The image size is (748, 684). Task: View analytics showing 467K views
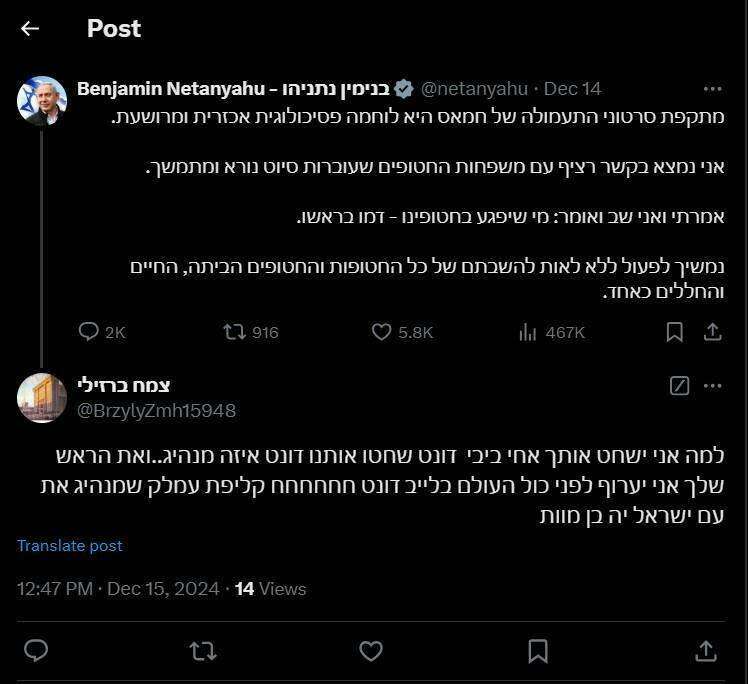tap(528, 332)
